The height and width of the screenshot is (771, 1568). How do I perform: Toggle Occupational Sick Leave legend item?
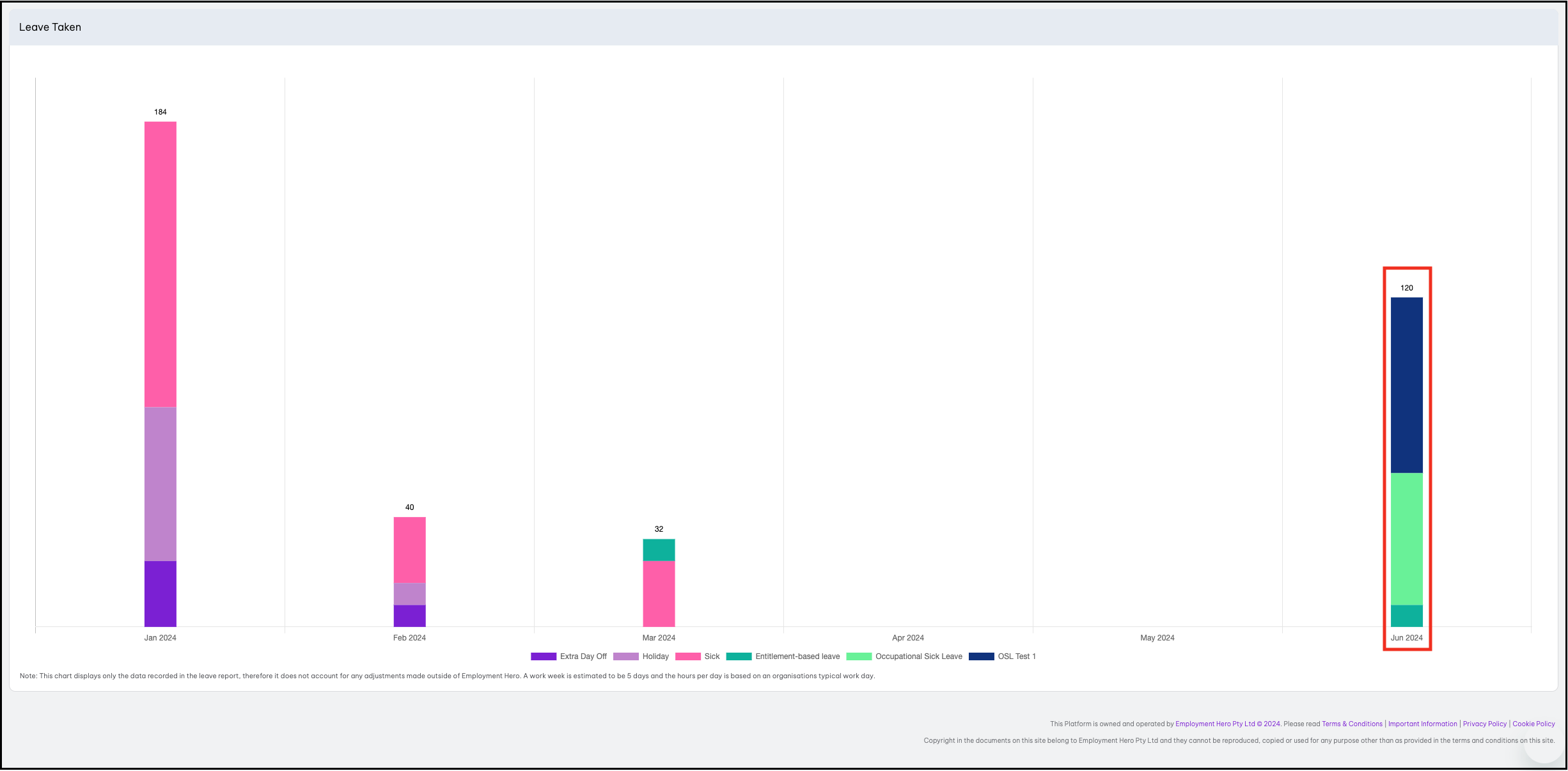coord(859,656)
